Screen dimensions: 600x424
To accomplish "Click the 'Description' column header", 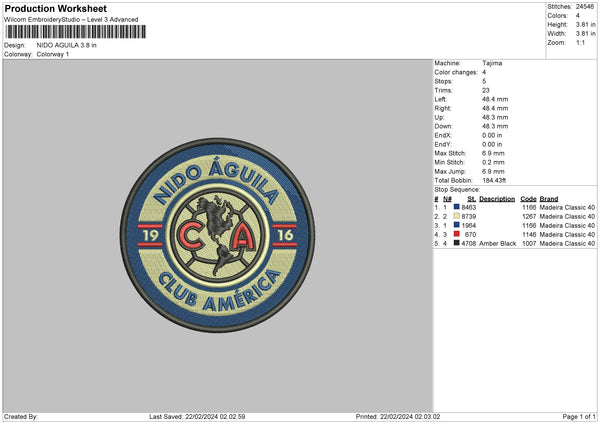I will pos(497,199).
